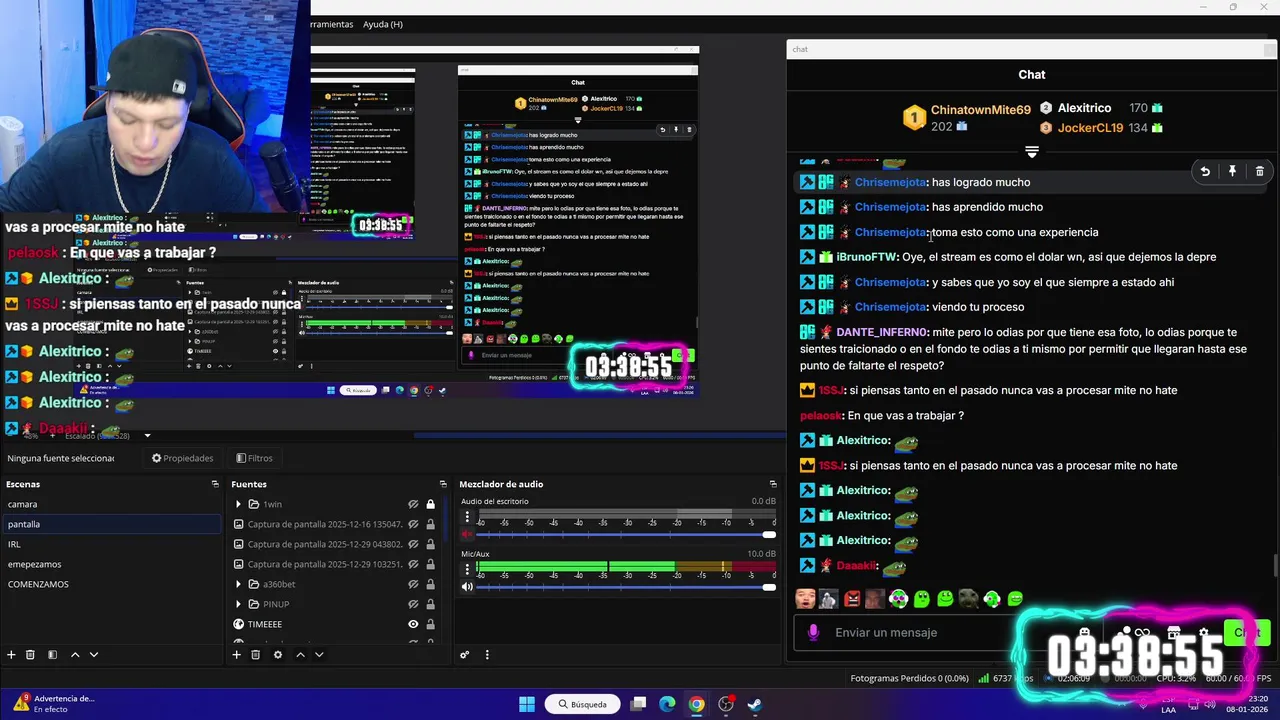Open advanced audio properties gears icon
The image size is (1280, 720).
[465, 655]
